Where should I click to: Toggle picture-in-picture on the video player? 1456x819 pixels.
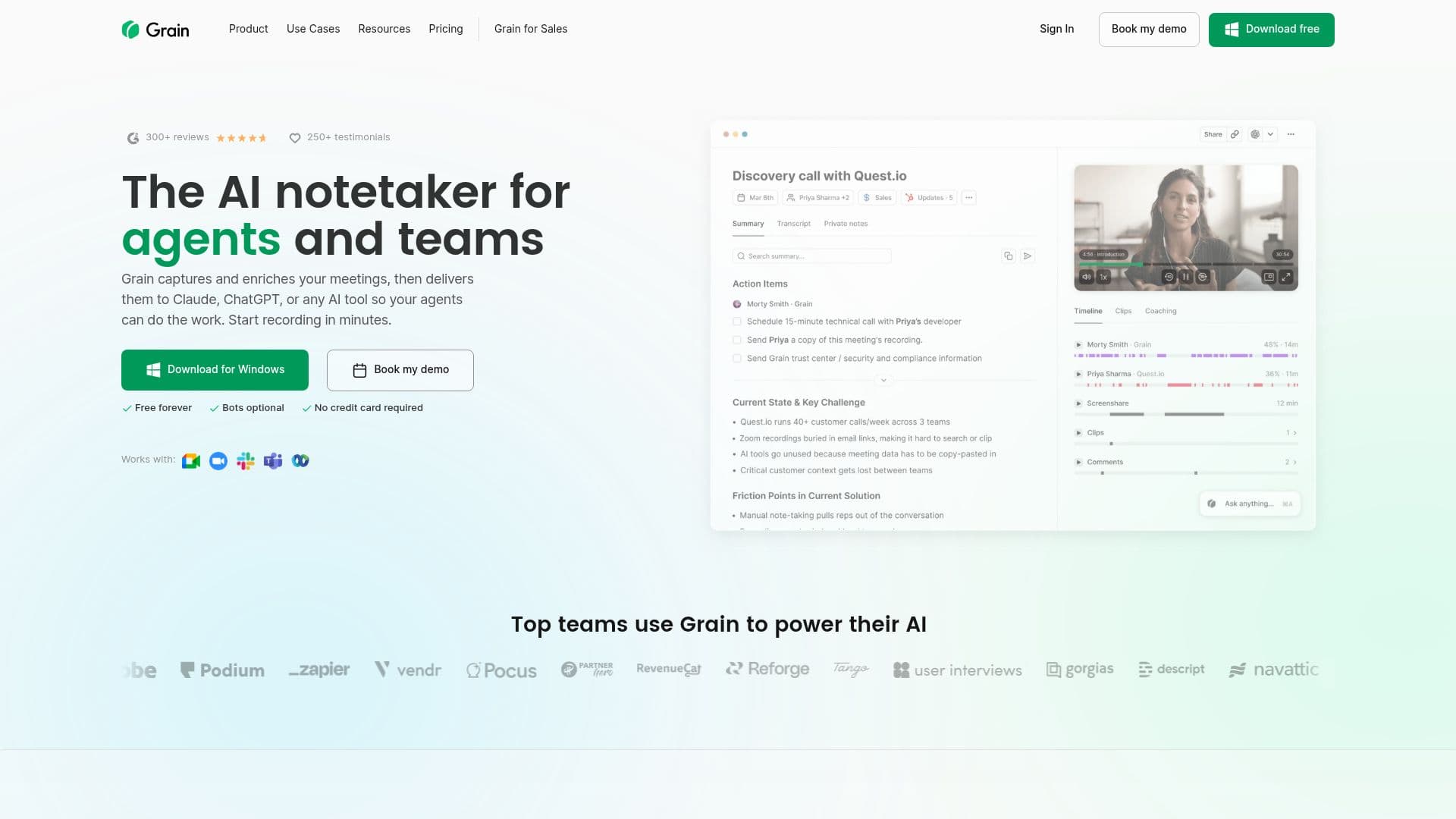[1269, 277]
